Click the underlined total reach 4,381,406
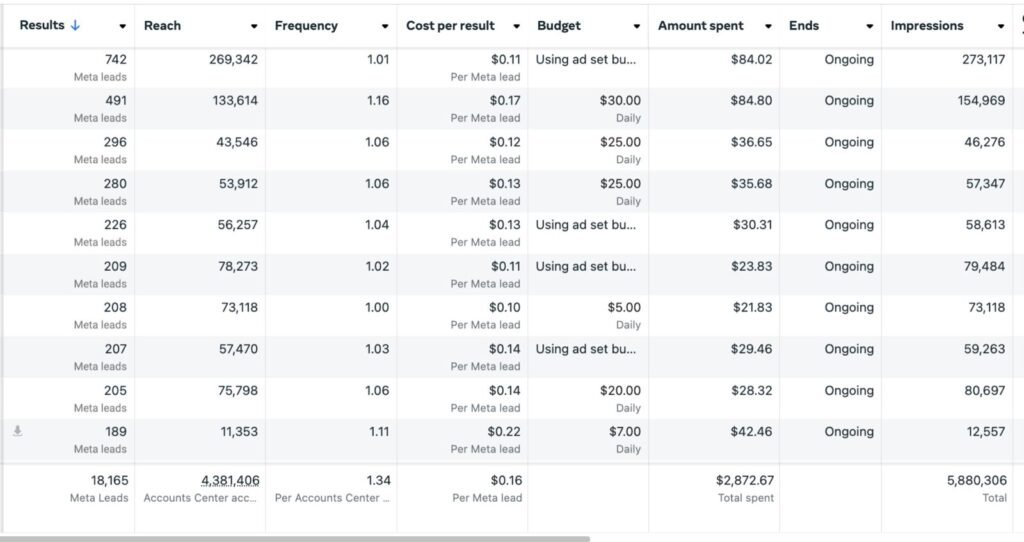1024x542 pixels. [230, 481]
